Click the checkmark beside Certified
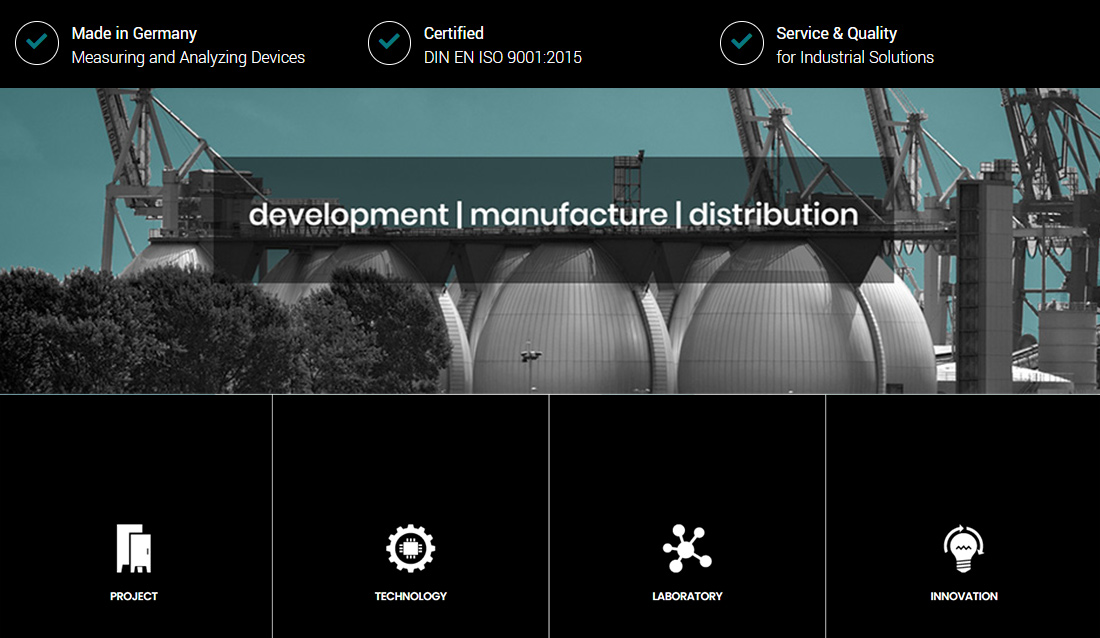This screenshot has height=638, width=1100. coord(389,43)
